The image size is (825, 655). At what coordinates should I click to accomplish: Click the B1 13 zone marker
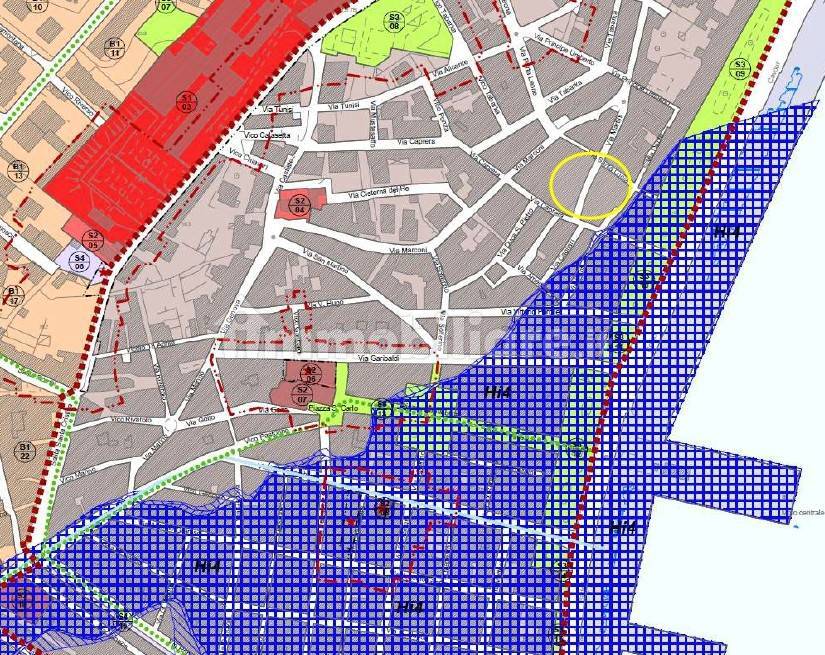coord(17,170)
